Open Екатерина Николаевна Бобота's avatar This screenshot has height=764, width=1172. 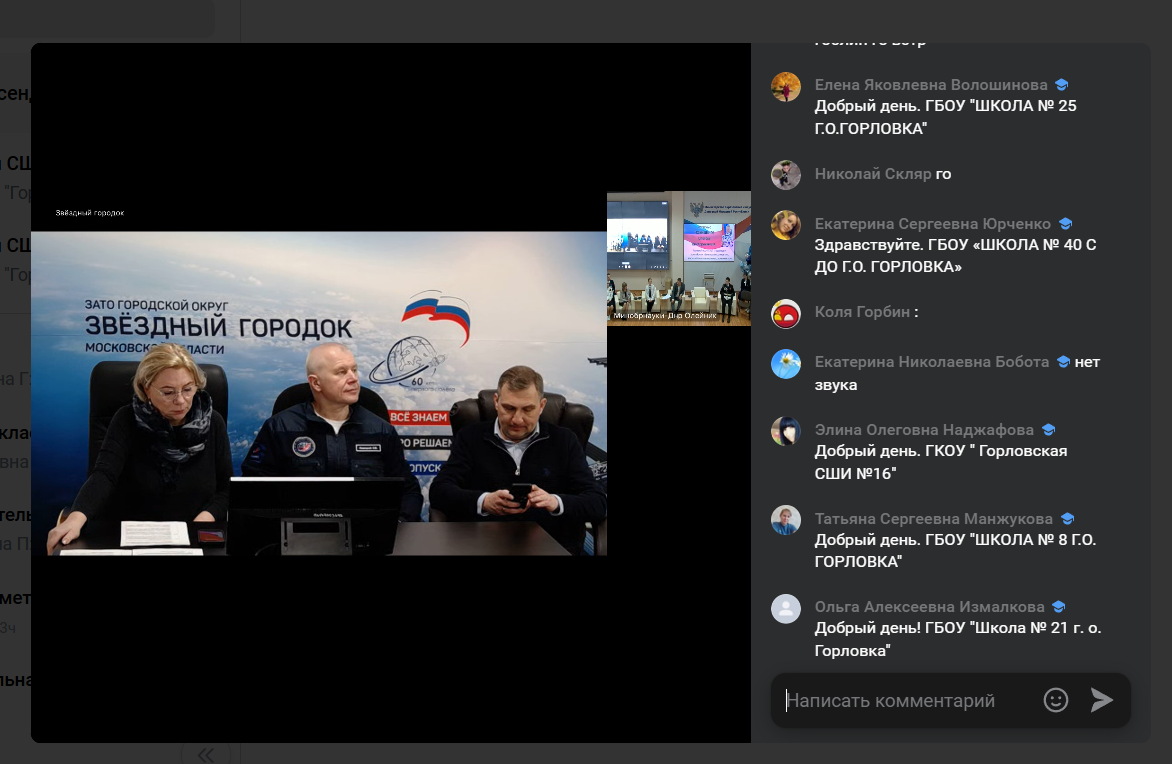pyautogui.click(x=786, y=364)
